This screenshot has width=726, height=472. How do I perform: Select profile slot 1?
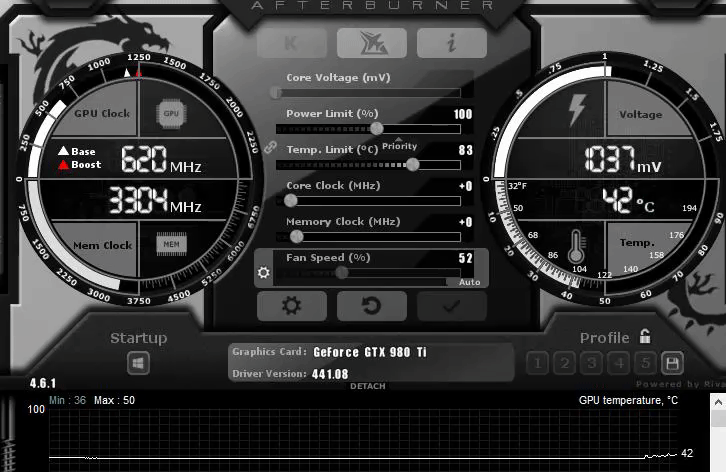(x=538, y=363)
